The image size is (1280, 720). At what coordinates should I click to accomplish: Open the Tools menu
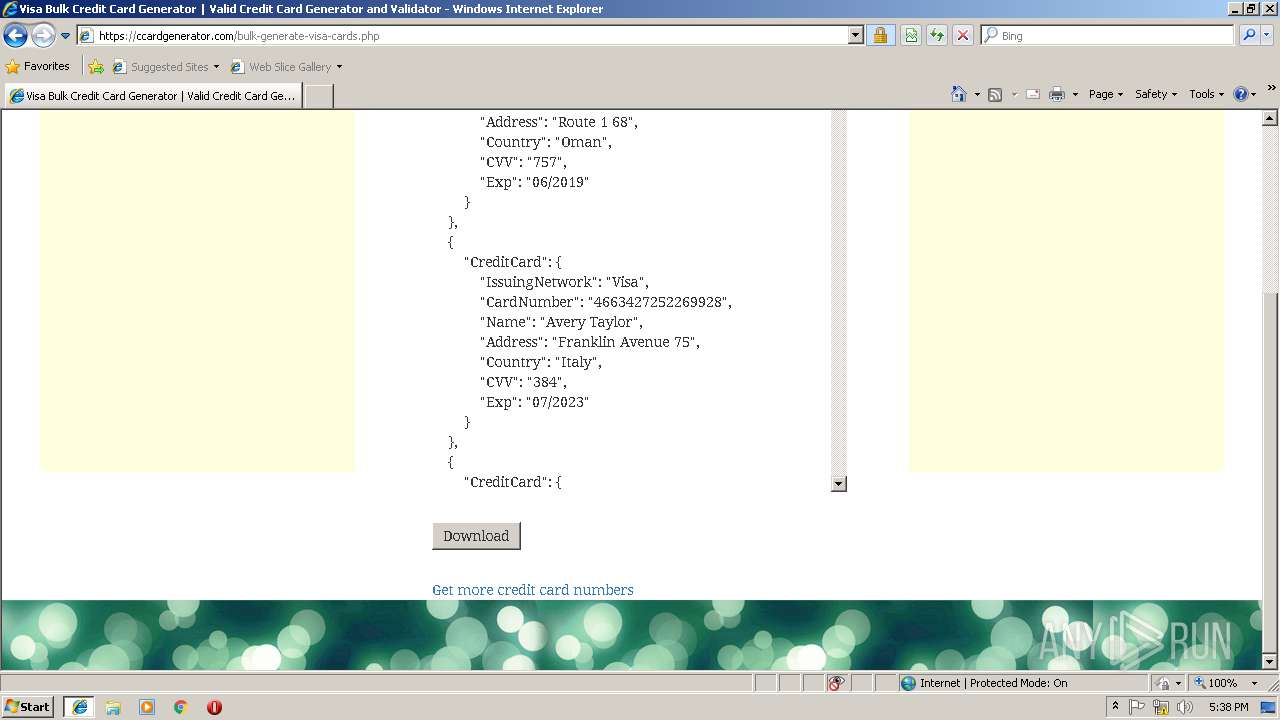pos(1207,94)
